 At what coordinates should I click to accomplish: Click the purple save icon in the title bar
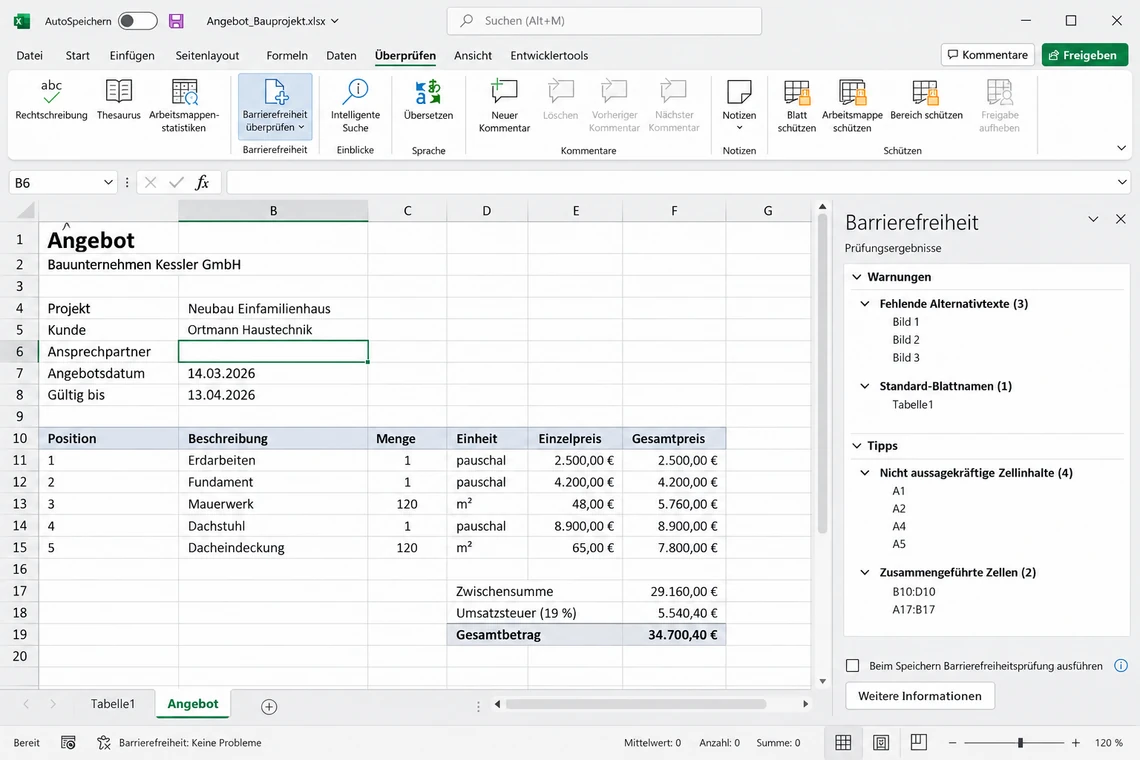(x=176, y=21)
